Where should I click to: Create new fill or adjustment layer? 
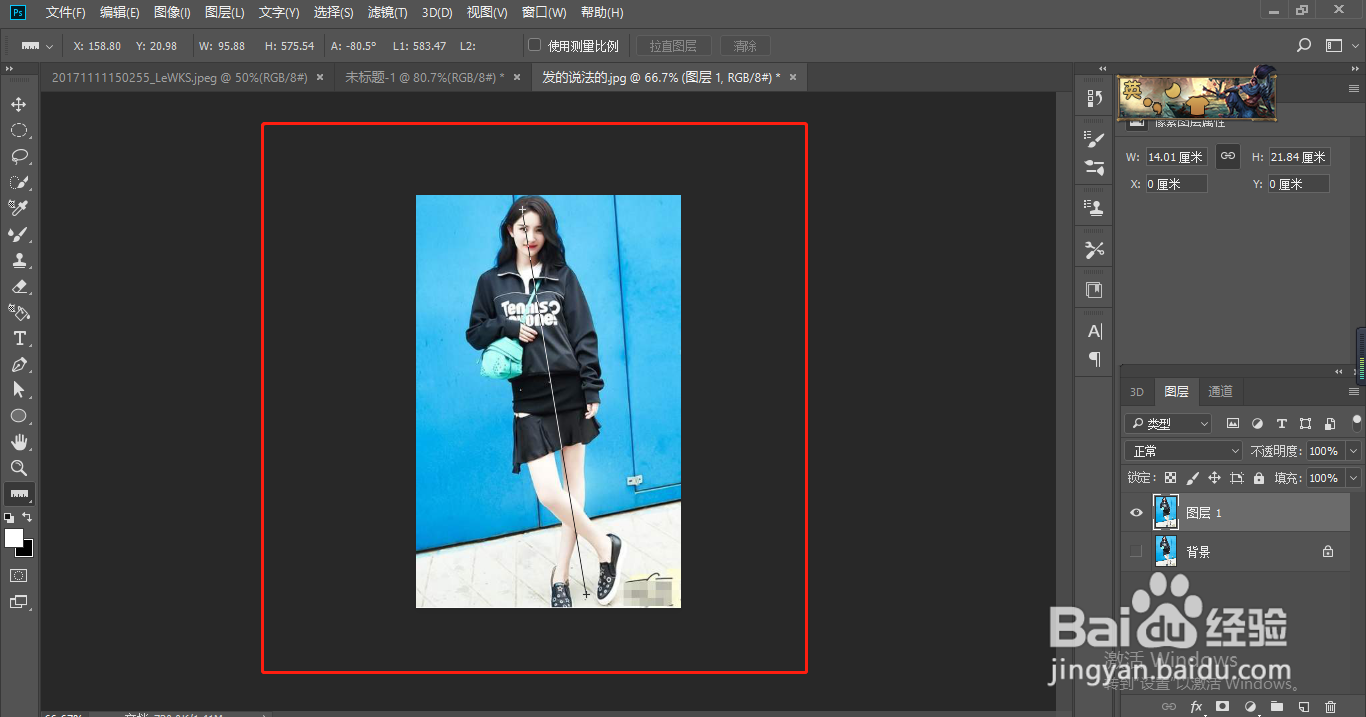pos(1250,707)
